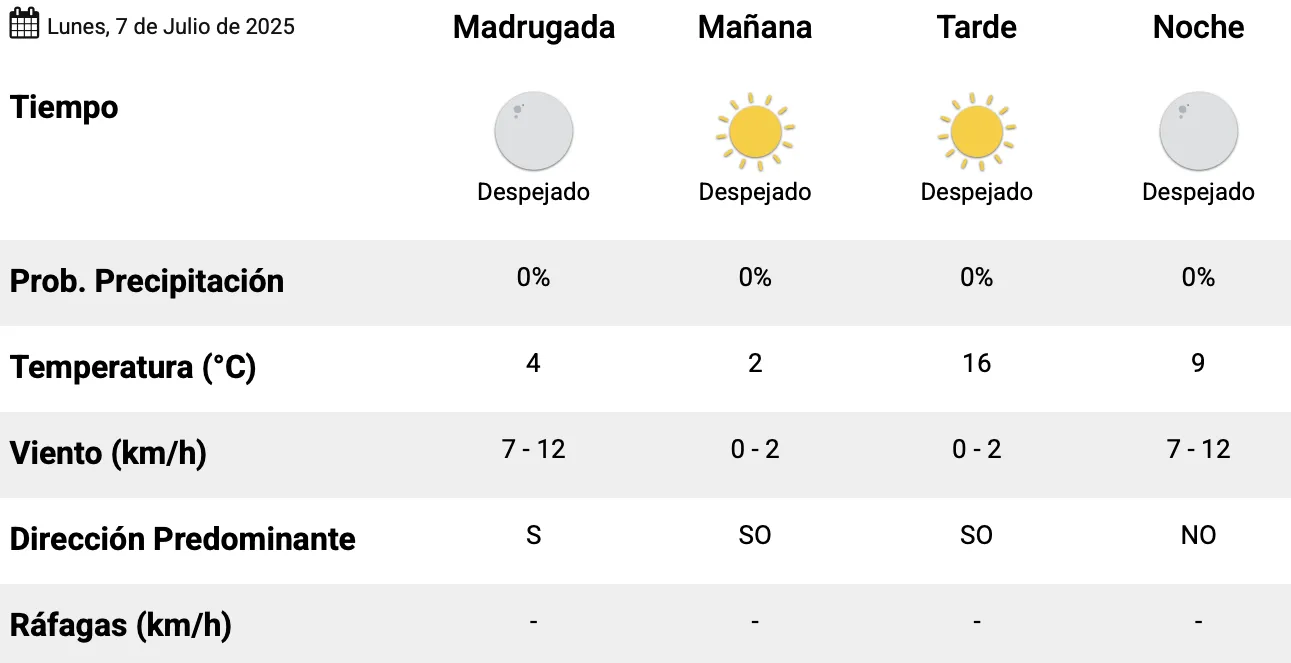Click the Mañana sun icon
Viewport: 1291px width, 663px height.
point(755,131)
